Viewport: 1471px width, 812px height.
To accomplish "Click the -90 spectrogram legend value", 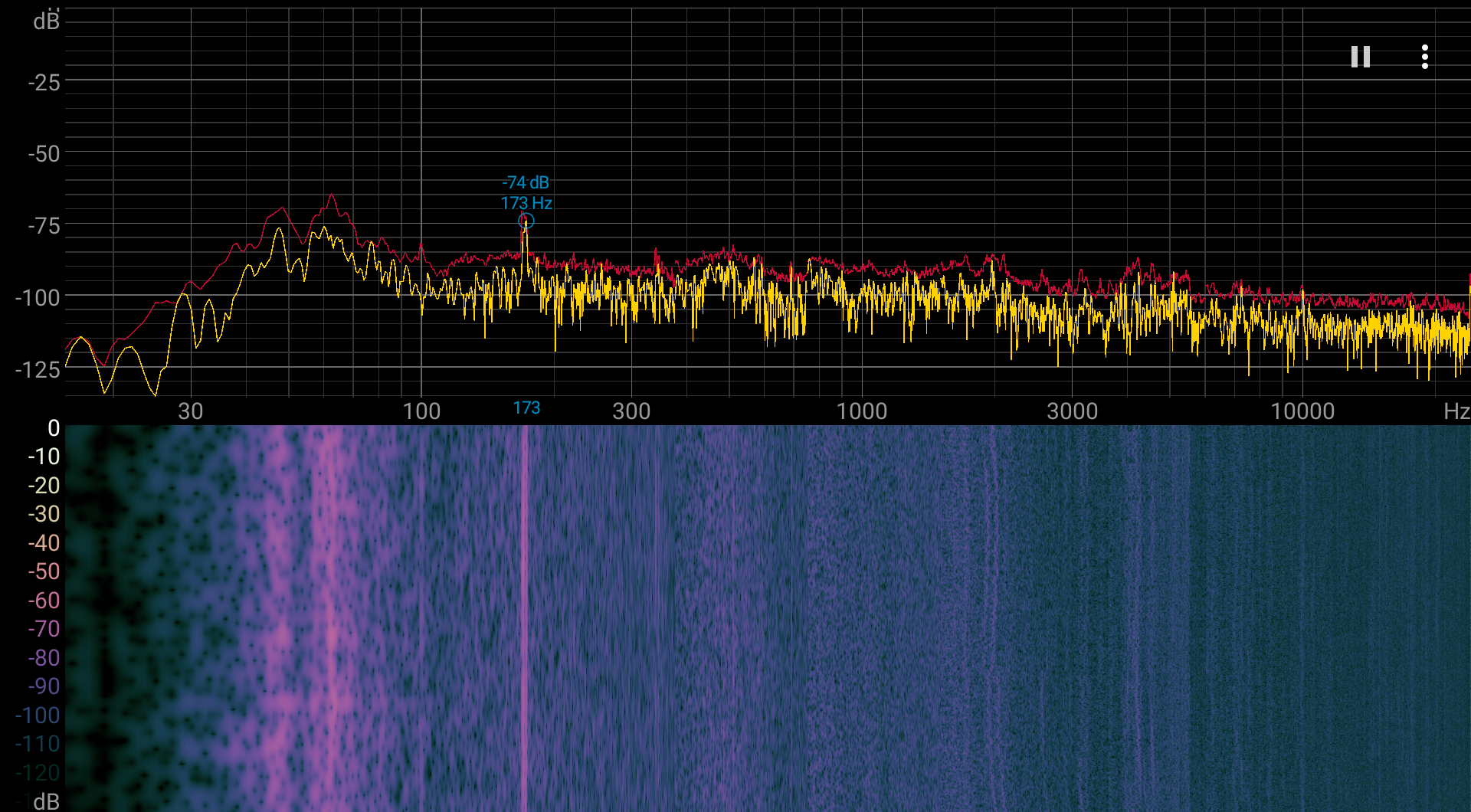I will click(x=44, y=686).
